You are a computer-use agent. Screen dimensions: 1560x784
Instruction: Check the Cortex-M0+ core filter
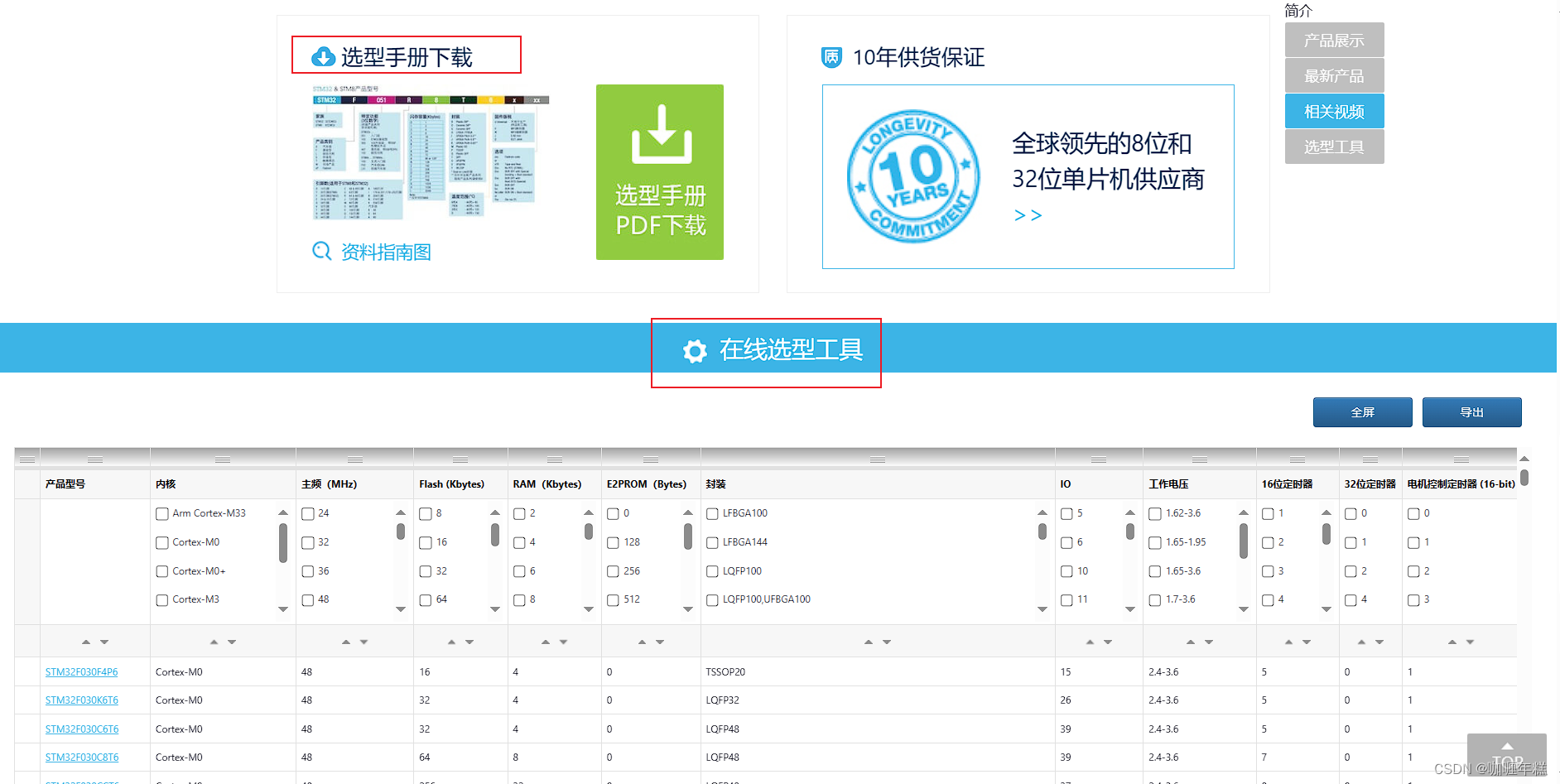pyautogui.click(x=162, y=571)
